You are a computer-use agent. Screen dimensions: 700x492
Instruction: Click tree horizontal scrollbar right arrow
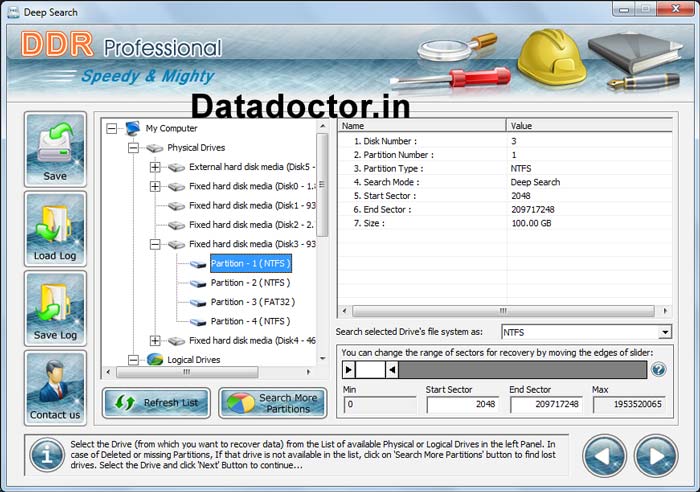click(x=308, y=372)
